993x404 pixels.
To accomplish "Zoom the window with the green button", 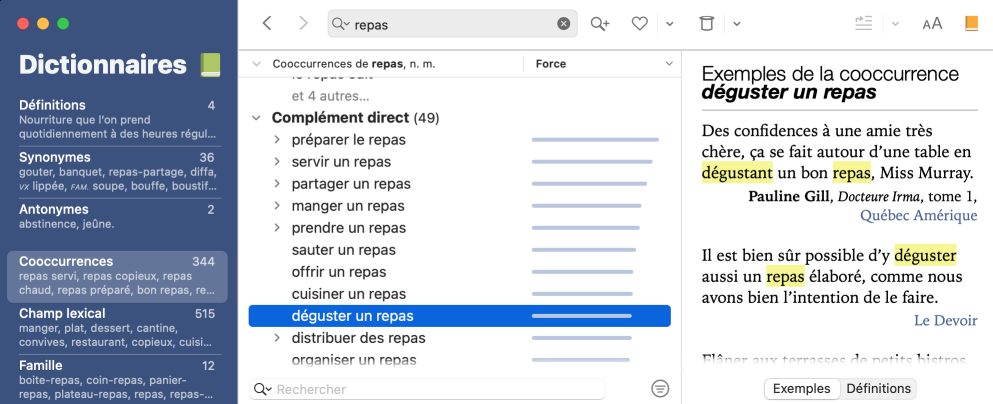I will coord(63,24).
